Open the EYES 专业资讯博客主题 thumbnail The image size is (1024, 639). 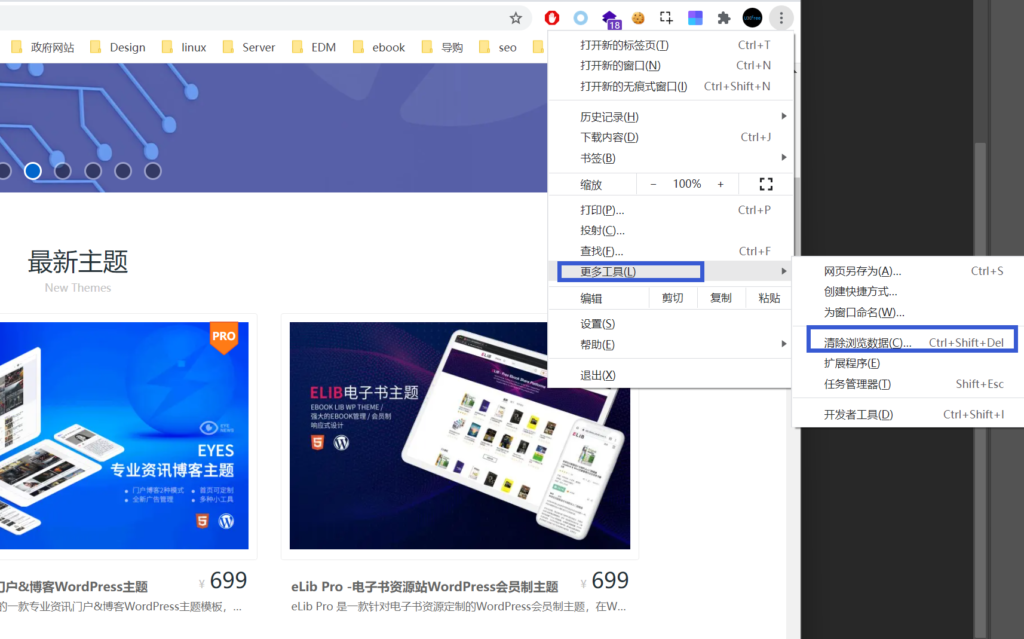124,436
